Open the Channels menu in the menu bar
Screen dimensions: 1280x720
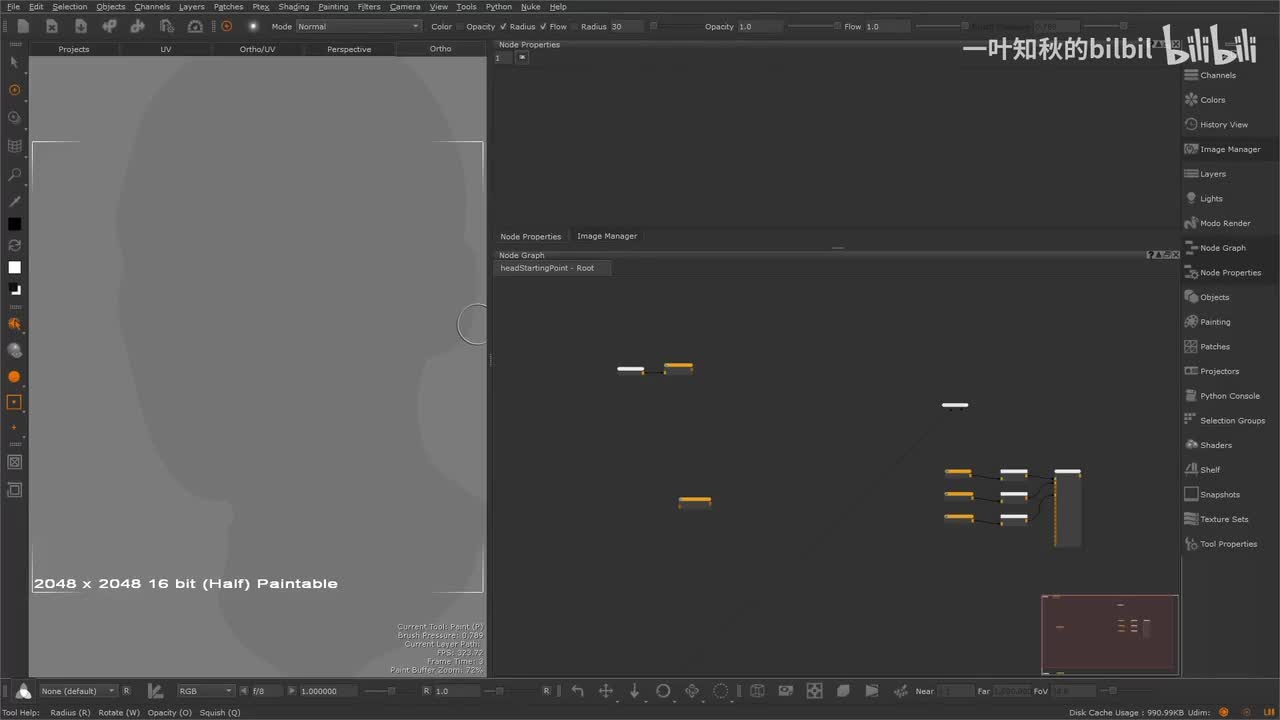(x=152, y=7)
